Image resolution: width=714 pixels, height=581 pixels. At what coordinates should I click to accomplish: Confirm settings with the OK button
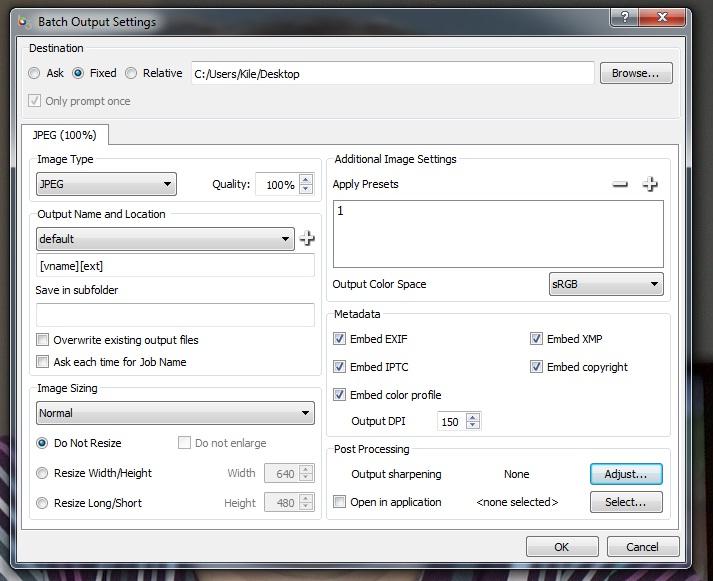562,547
